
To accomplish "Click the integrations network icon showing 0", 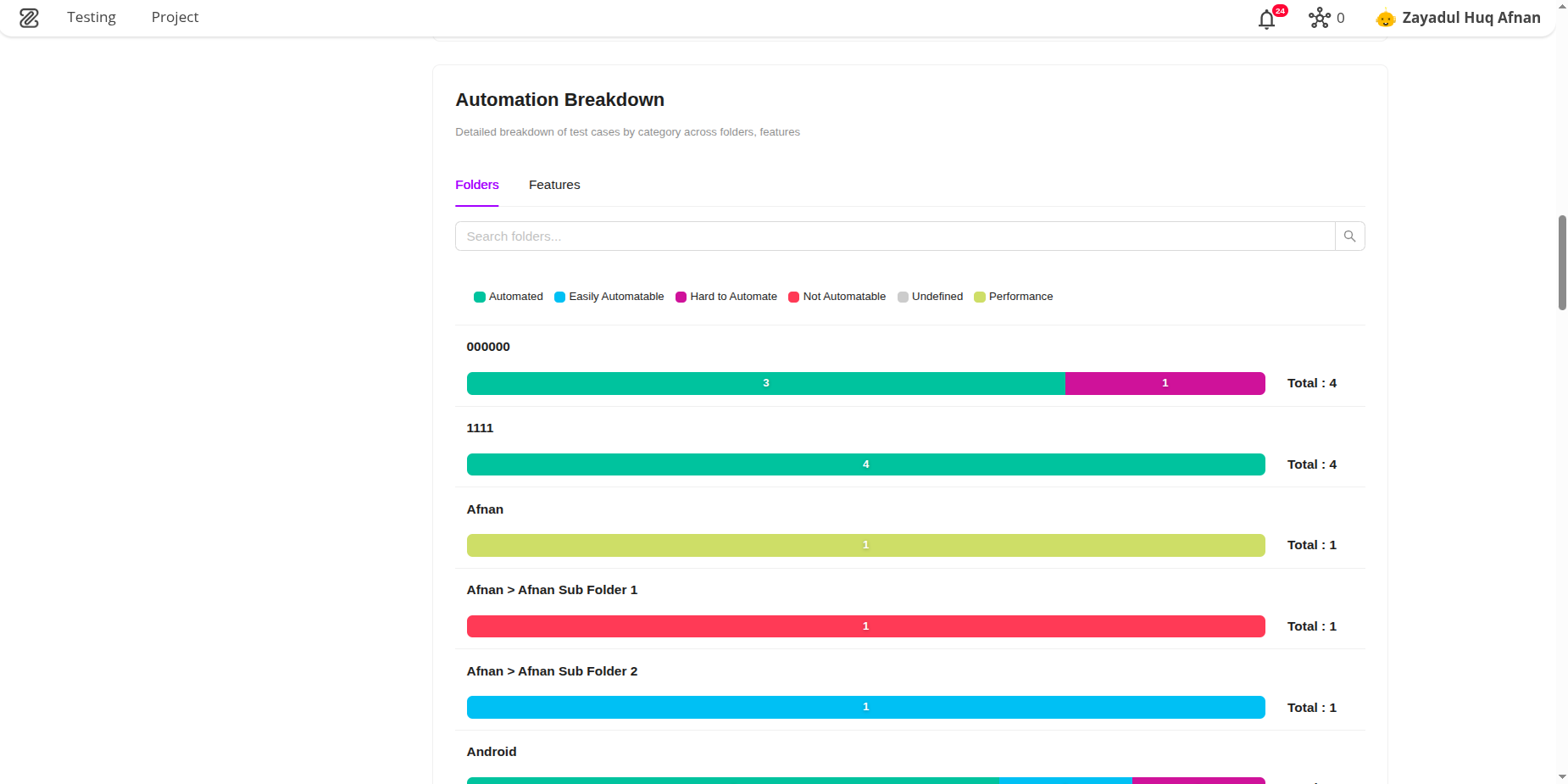I will tap(1320, 18).
